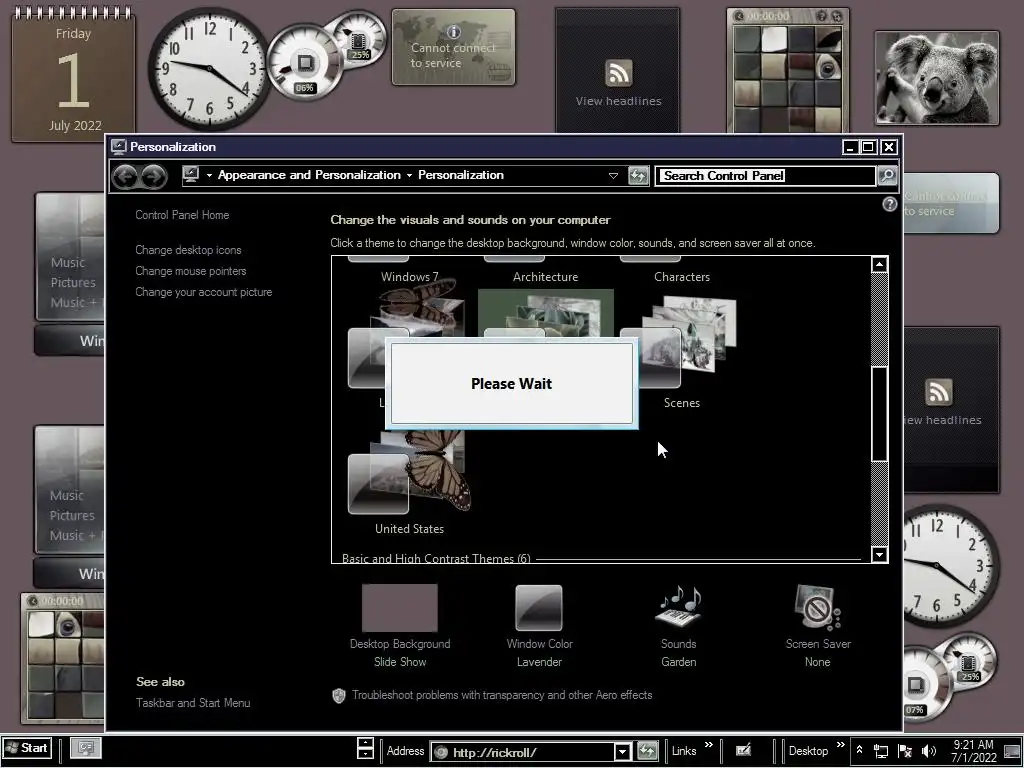Click the network icon in system tray
The width and height of the screenshot is (1024, 768).
click(881, 752)
